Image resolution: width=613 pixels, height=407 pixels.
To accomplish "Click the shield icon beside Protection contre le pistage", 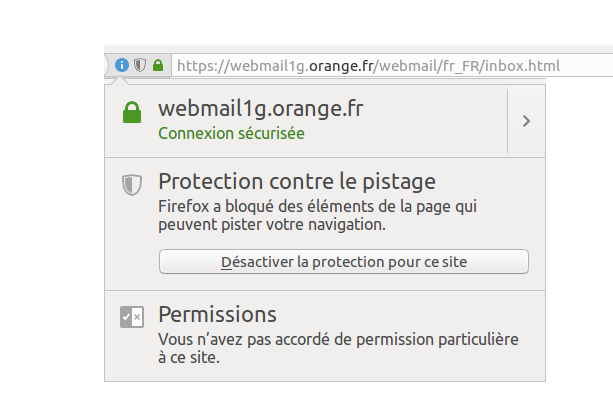I will (131, 185).
